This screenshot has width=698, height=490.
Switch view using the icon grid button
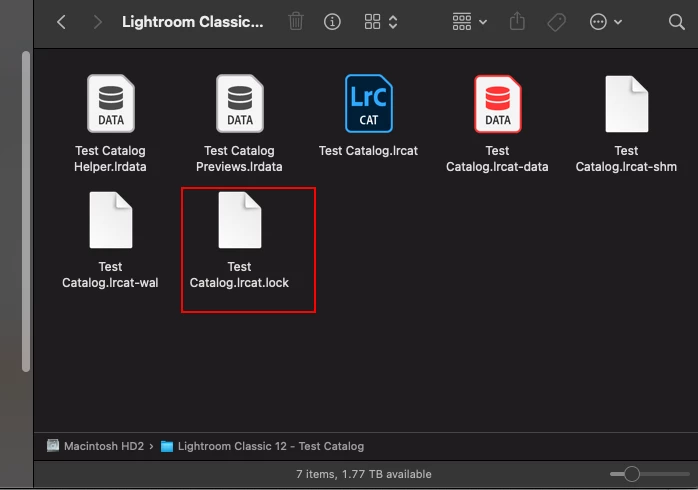point(372,21)
